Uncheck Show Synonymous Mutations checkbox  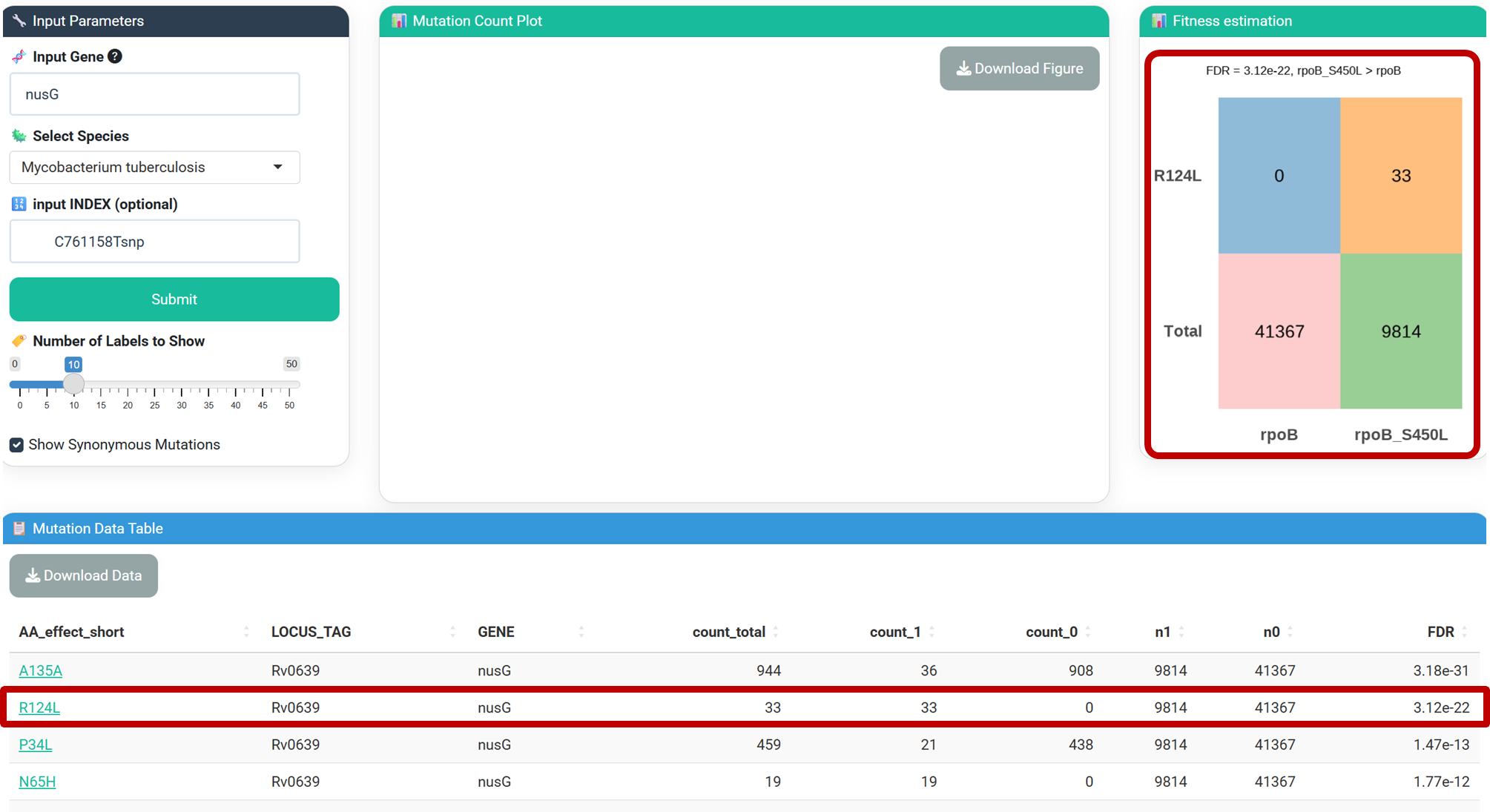click(17, 445)
